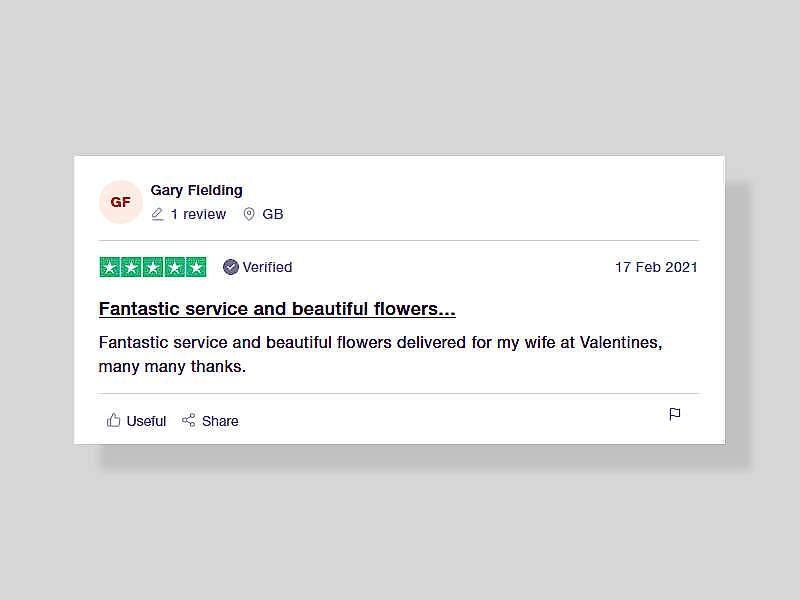Click the review body paragraph text

pyautogui.click(x=381, y=354)
